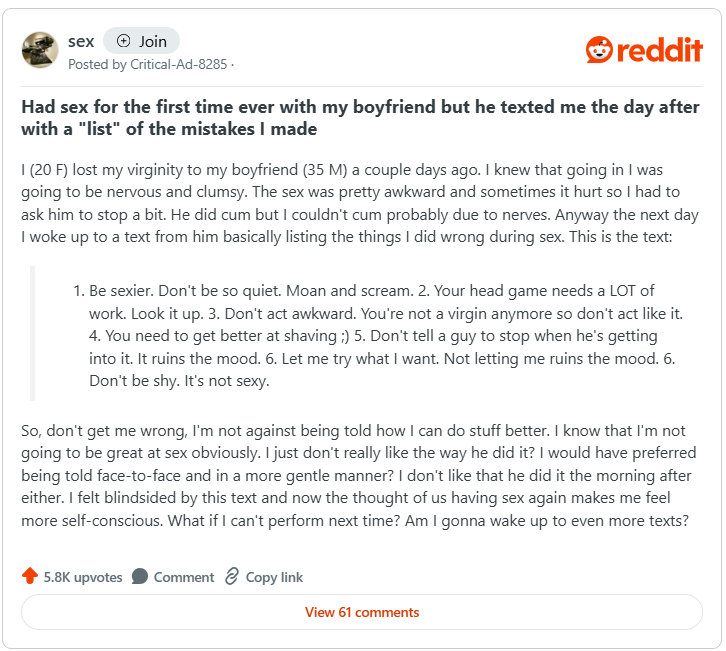
Task: Open poster profile Critical-Ad-8285
Action: click(178, 65)
